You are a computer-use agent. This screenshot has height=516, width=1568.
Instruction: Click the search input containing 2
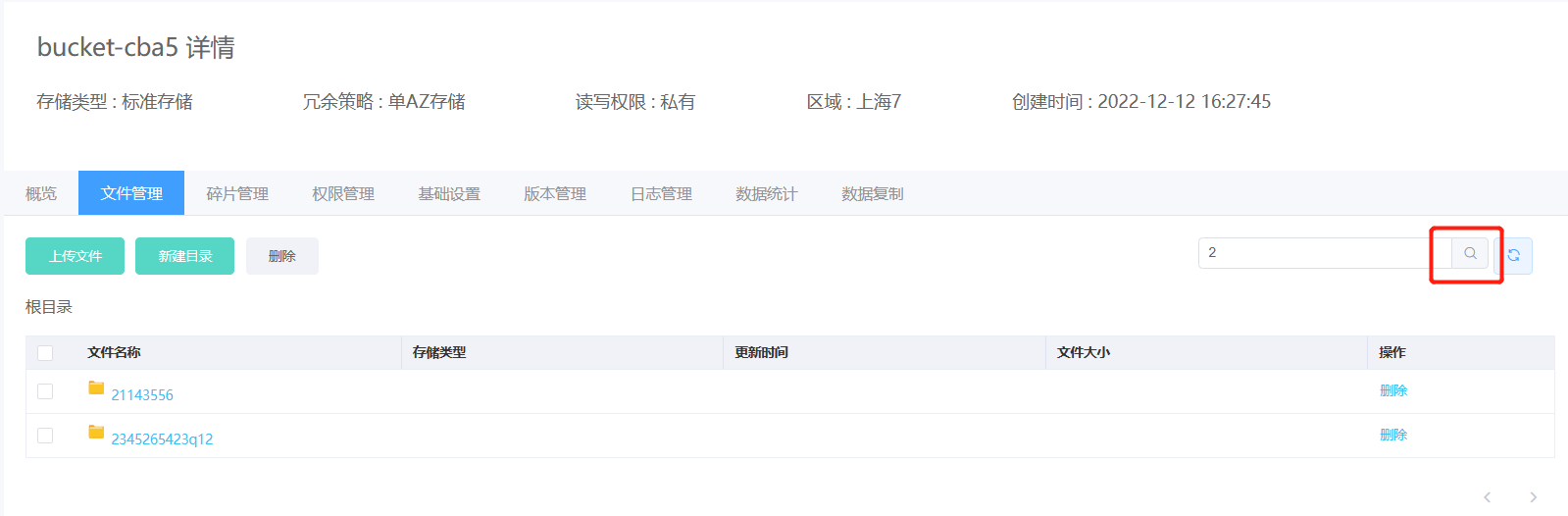1325,253
